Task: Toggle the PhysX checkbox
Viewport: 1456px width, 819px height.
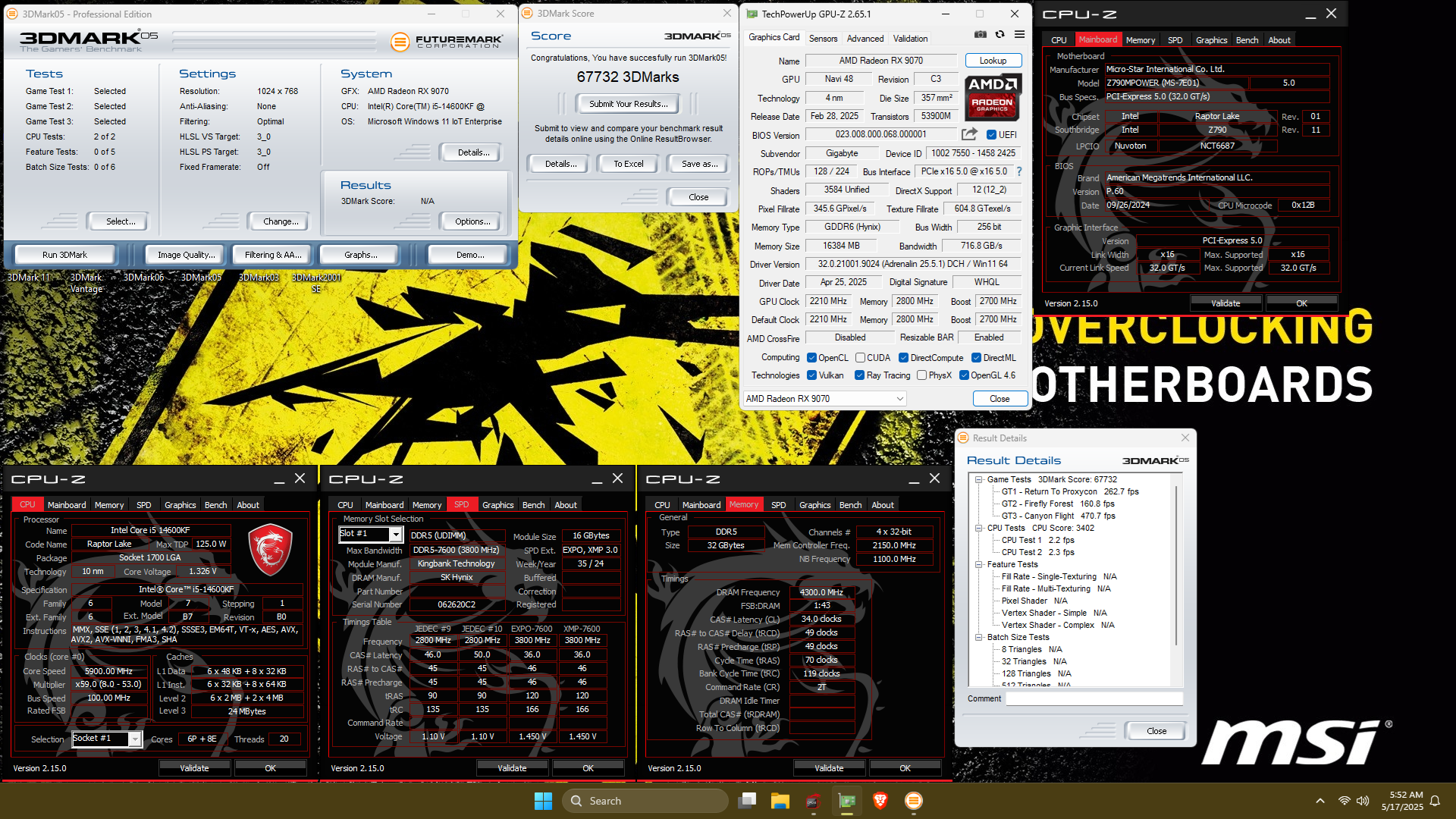Action: (x=921, y=375)
